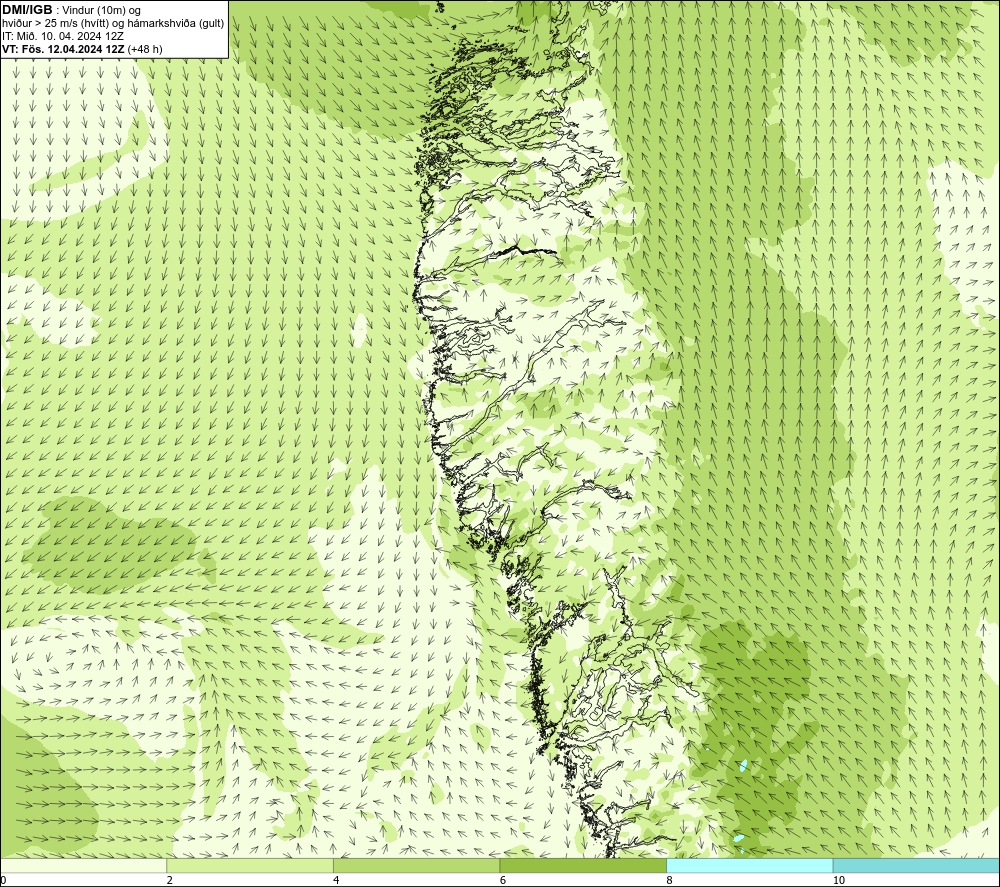Image resolution: width=1000 pixels, height=887 pixels.
Task: Click the 'hviður > 25 m/s' legend line
Action: pos(113,23)
